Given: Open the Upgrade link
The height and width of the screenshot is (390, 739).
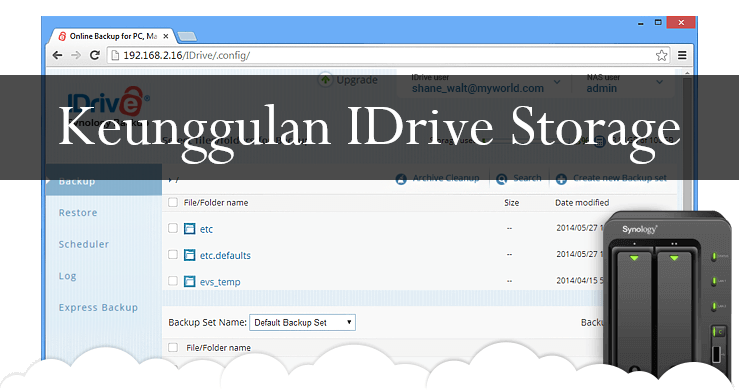Looking at the screenshot, I should click(357, 80).
